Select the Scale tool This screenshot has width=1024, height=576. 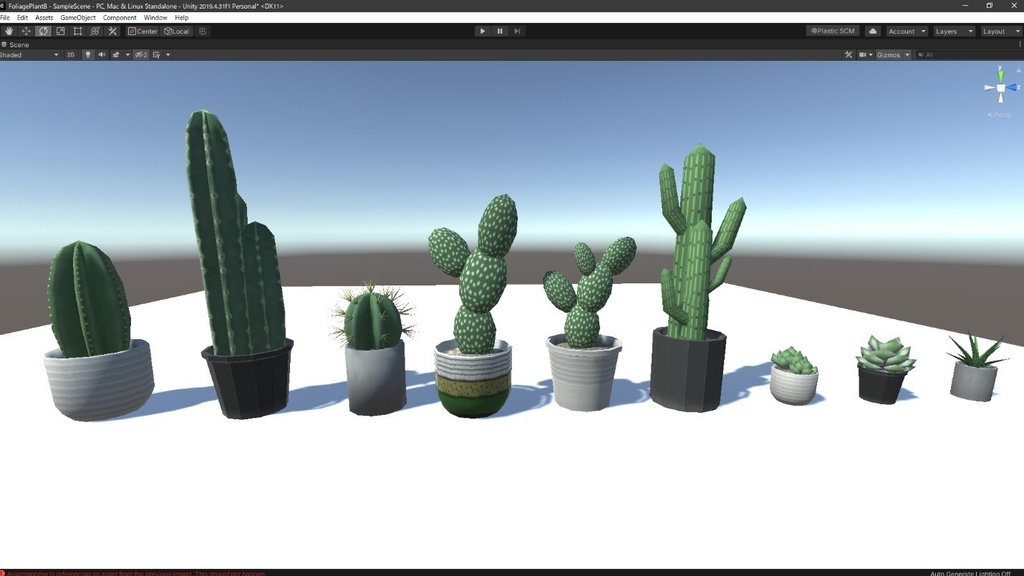61,31
